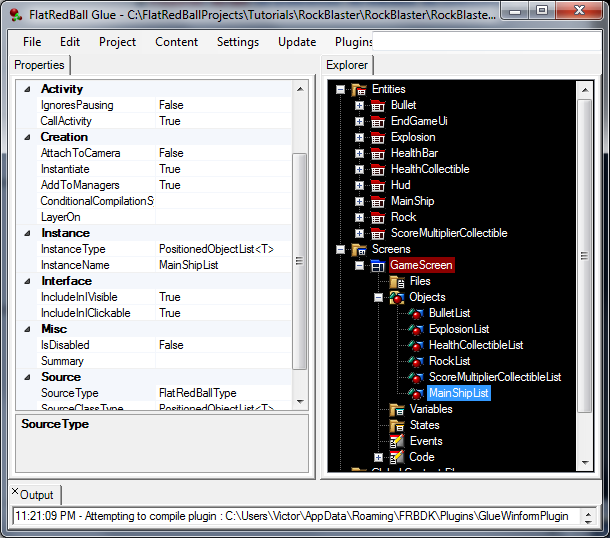The height and width of the screenshot is (538, 610).
Task: Collapse the Interface property category
Action: 27,281
